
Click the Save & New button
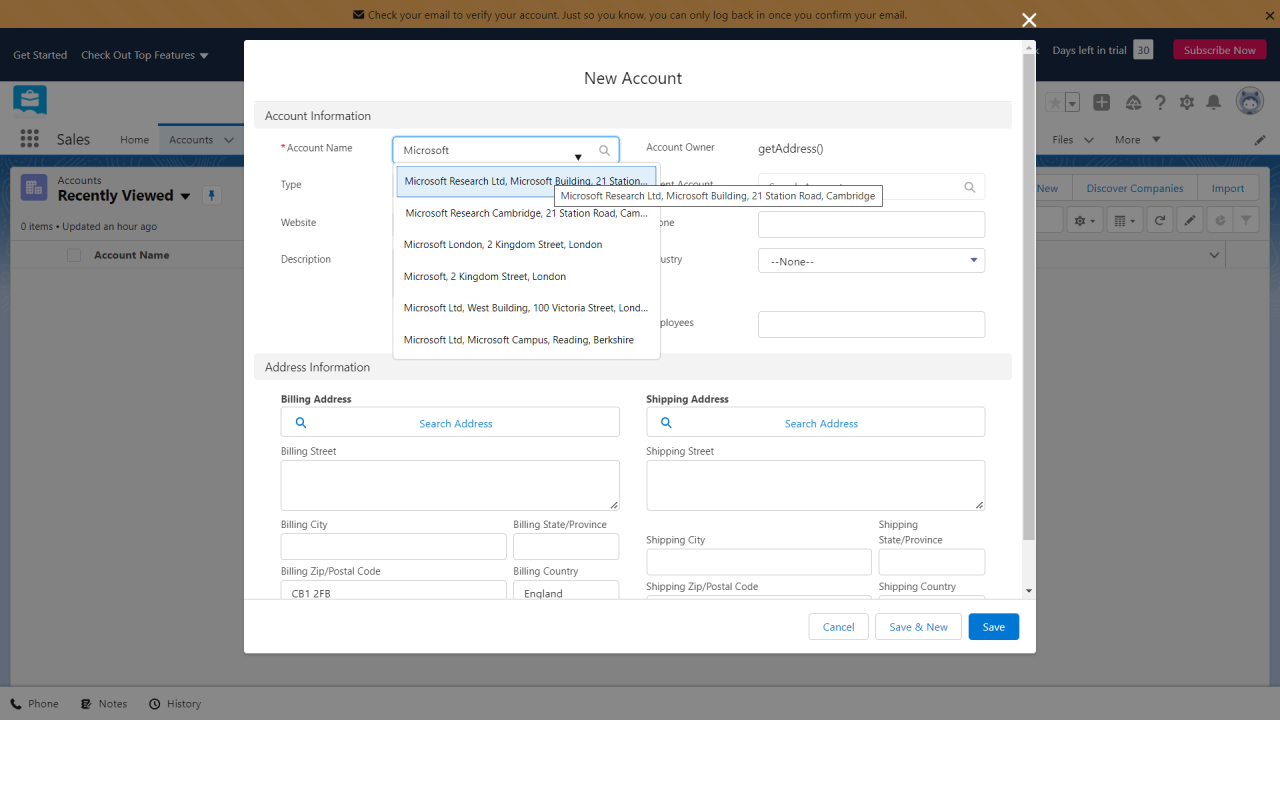tap(918, 627)
